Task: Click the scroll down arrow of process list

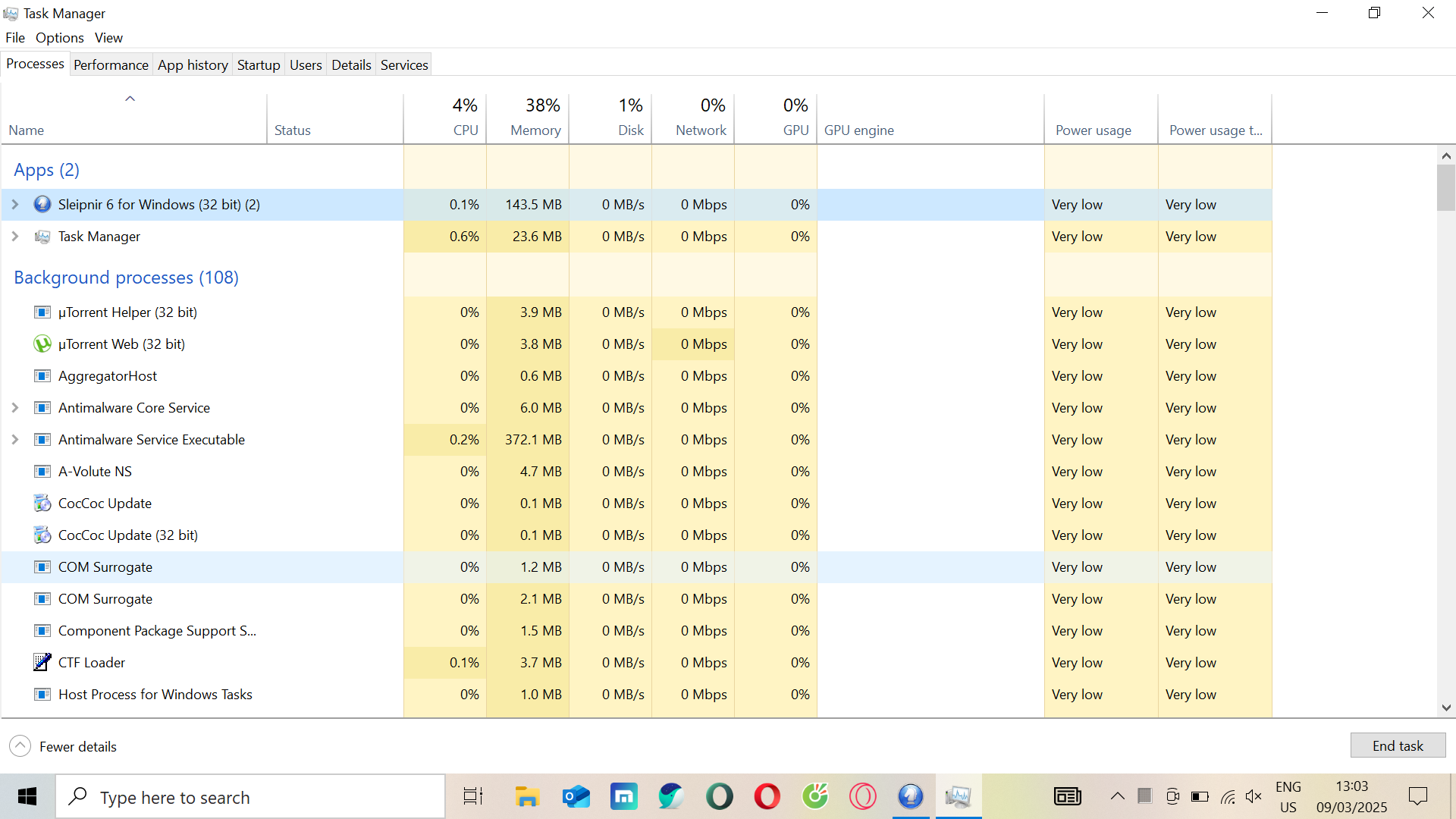Action: pyautogui.click(x=1446, y=708)
